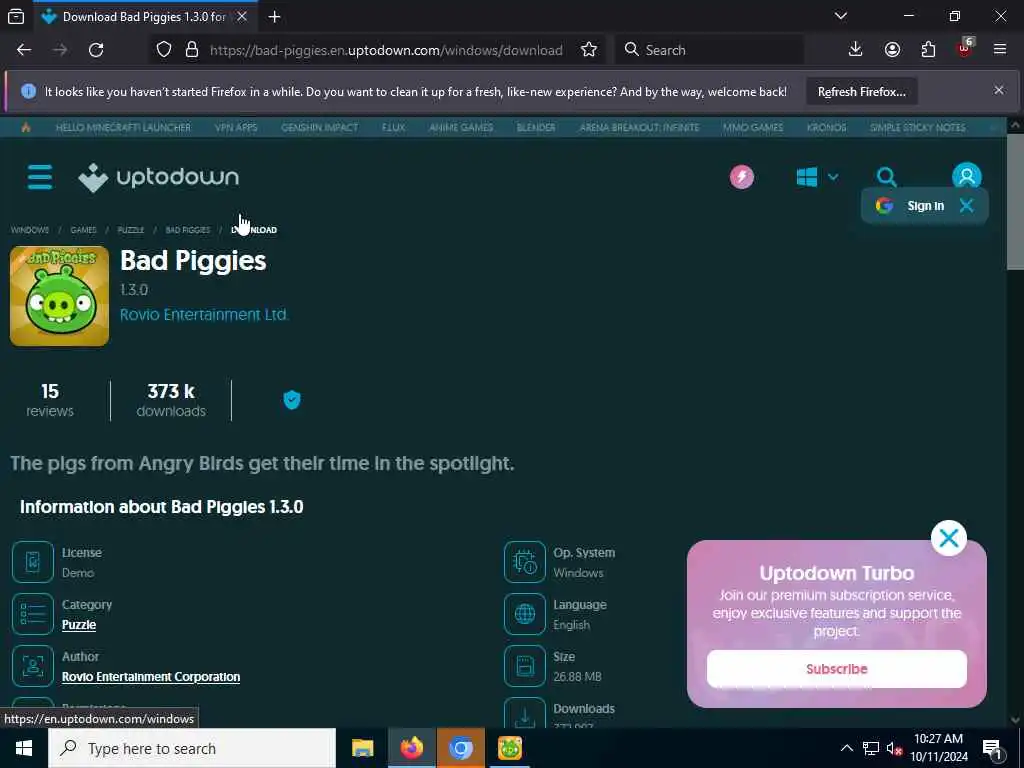Click the trending flame icon

click(26, 127)
